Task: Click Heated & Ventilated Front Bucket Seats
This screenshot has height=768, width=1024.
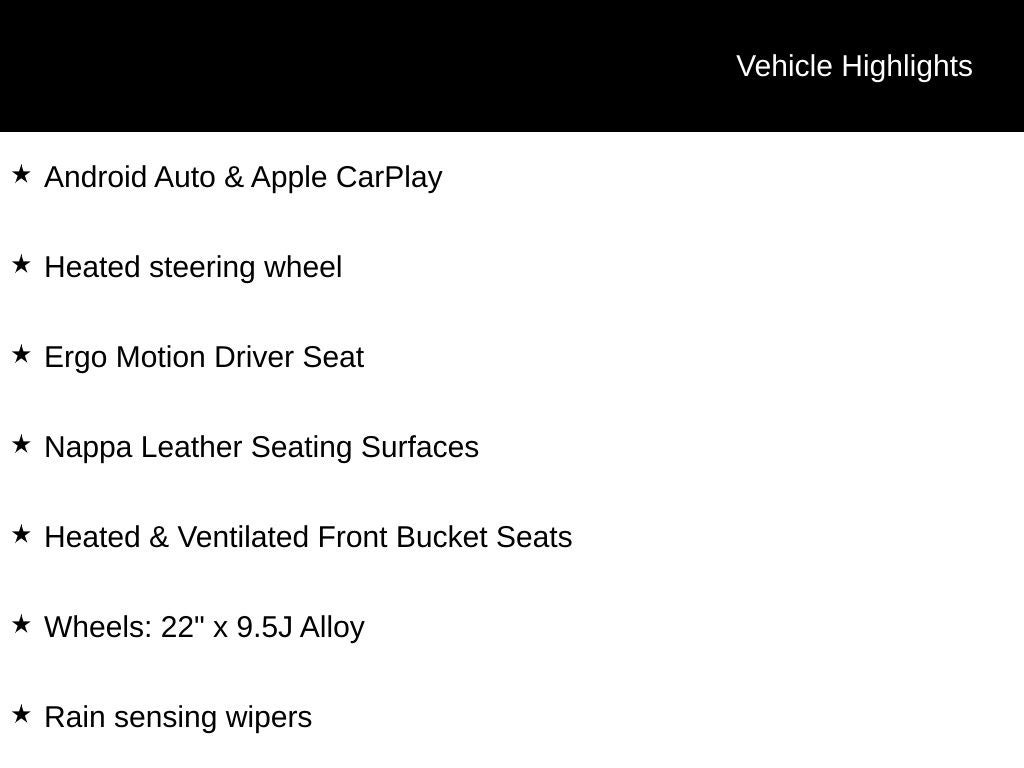Action: [308, 537]
